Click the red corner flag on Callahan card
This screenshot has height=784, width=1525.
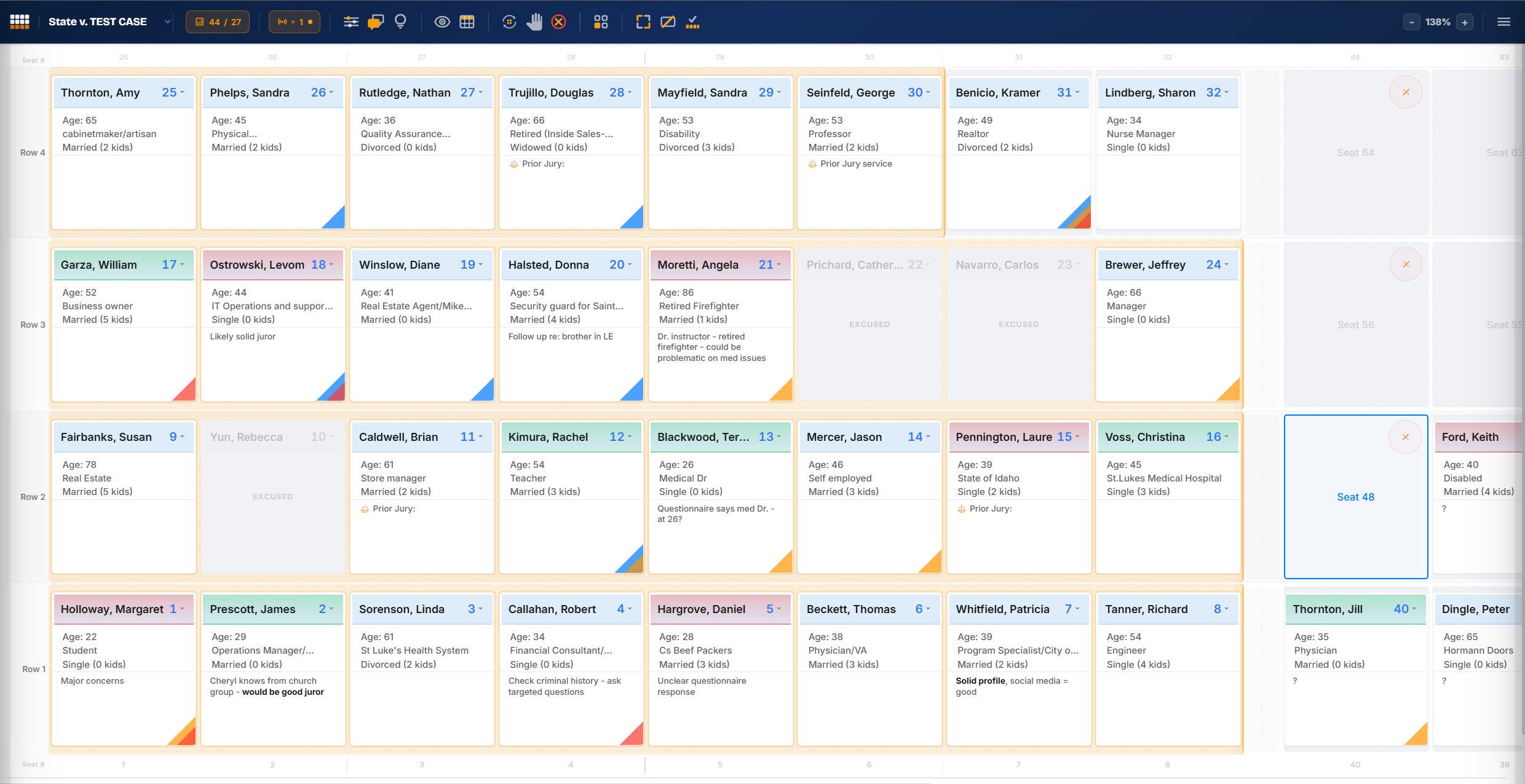coord(635,737)
